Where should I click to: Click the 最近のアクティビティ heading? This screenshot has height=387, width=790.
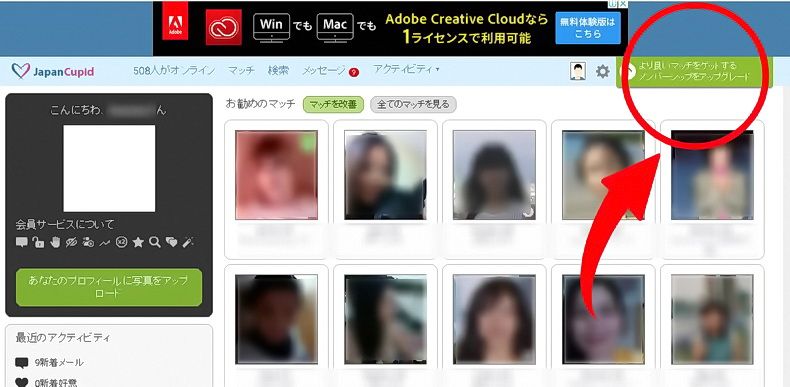[63, 338]
